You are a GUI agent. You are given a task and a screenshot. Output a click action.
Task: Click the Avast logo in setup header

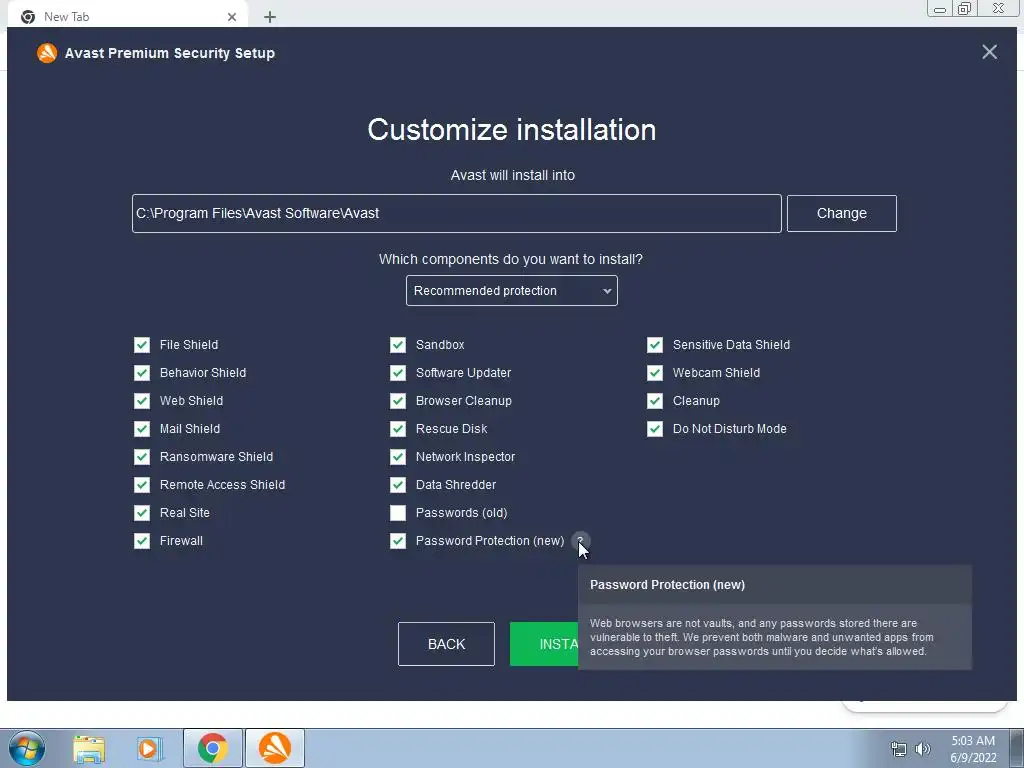point(47,53)
